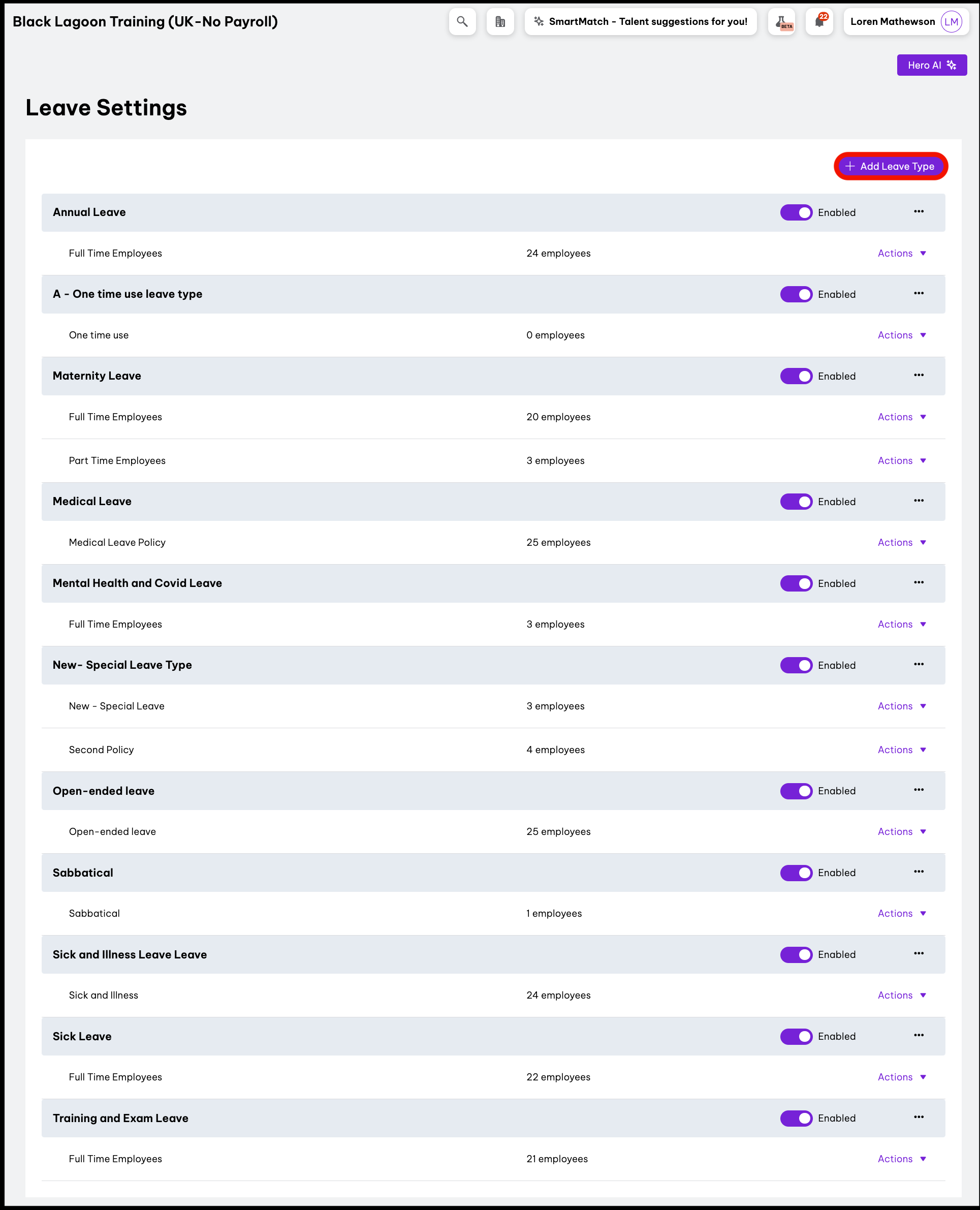
Task: Click the search magnifier icon
Action: 462,21
